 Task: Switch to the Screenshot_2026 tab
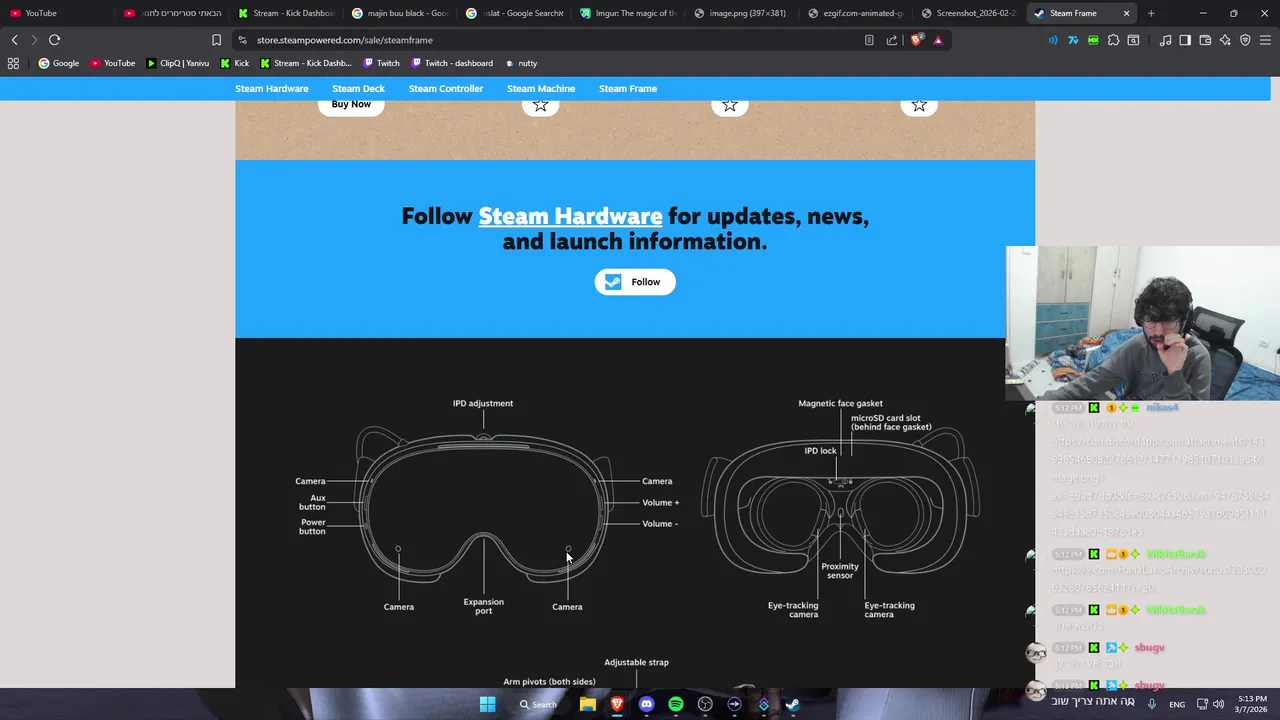[x=970, y=13]
